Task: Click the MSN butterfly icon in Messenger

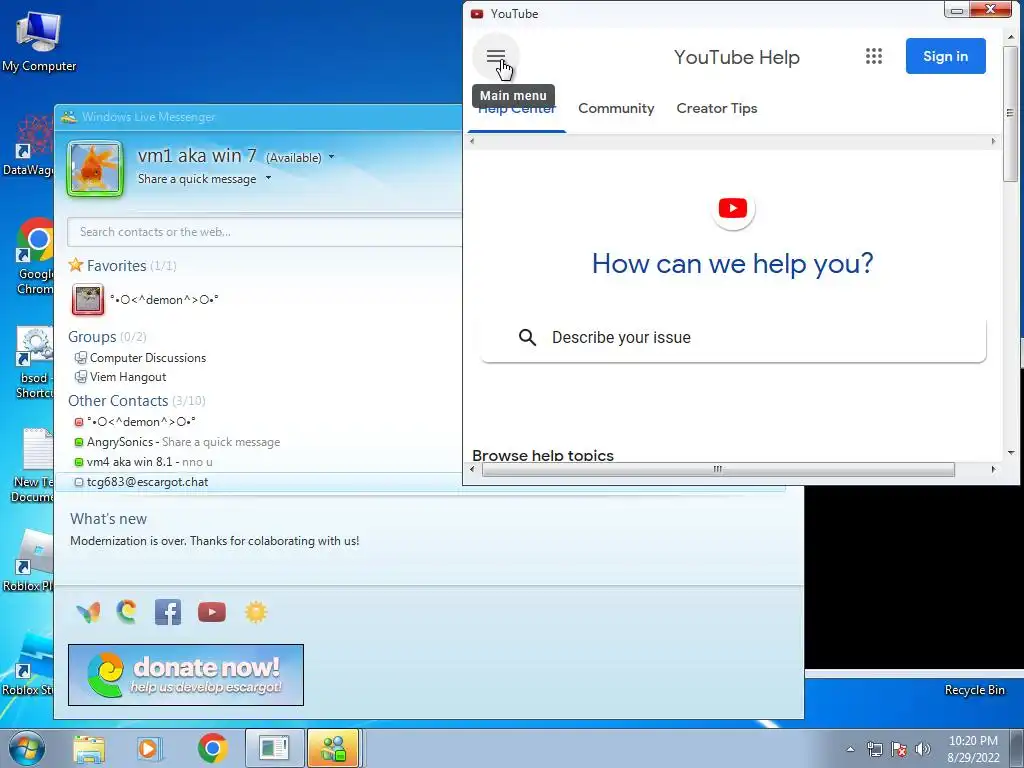Action: click(x=88, y=612)
